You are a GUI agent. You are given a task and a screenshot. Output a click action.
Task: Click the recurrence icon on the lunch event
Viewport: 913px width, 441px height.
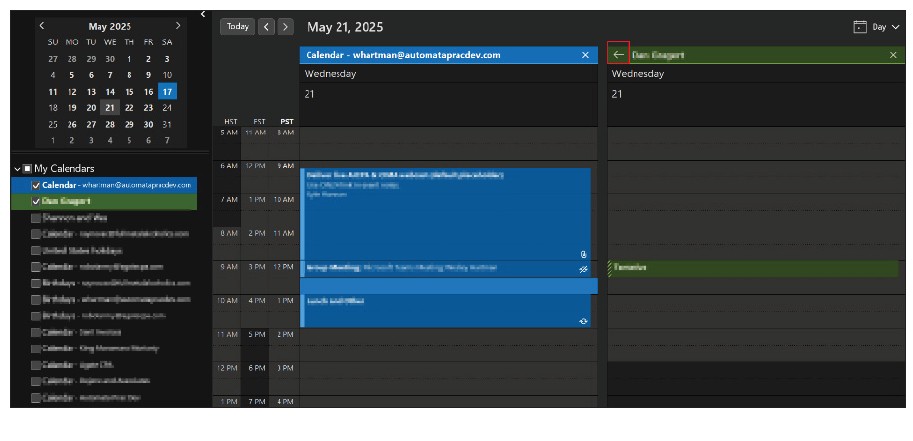(x=584, y=321)
